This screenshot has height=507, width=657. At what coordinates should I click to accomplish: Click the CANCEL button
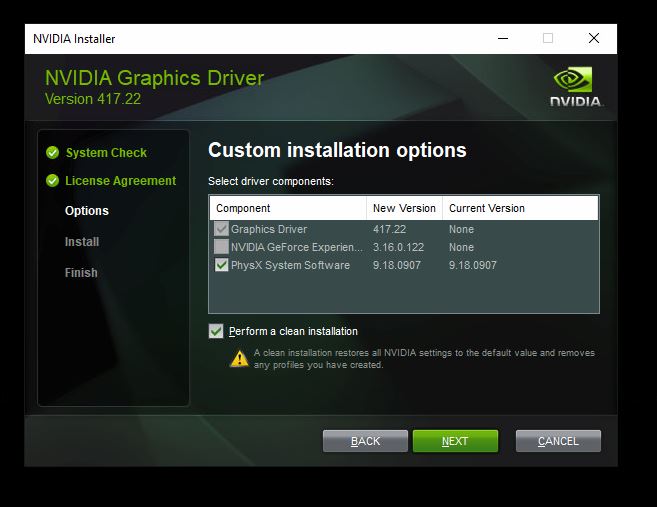(558, 441)
